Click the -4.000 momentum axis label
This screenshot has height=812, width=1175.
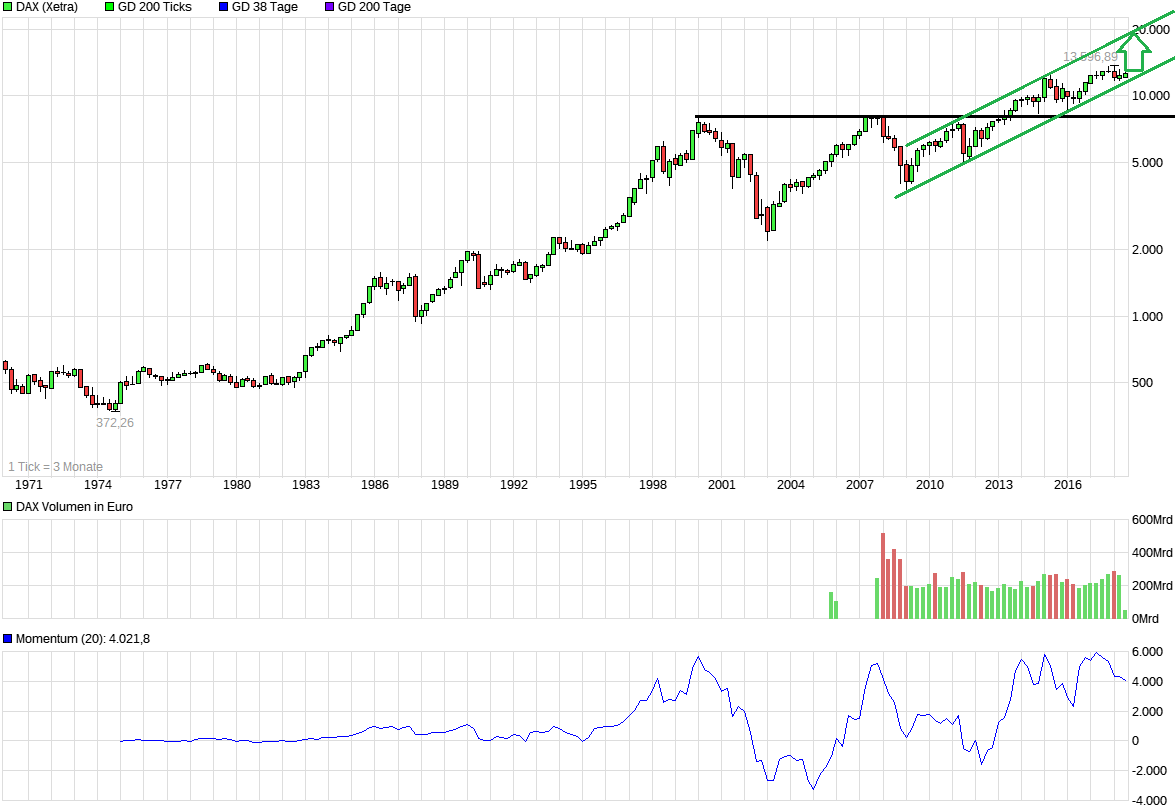pyautogui.click(x=1150, y=801)
